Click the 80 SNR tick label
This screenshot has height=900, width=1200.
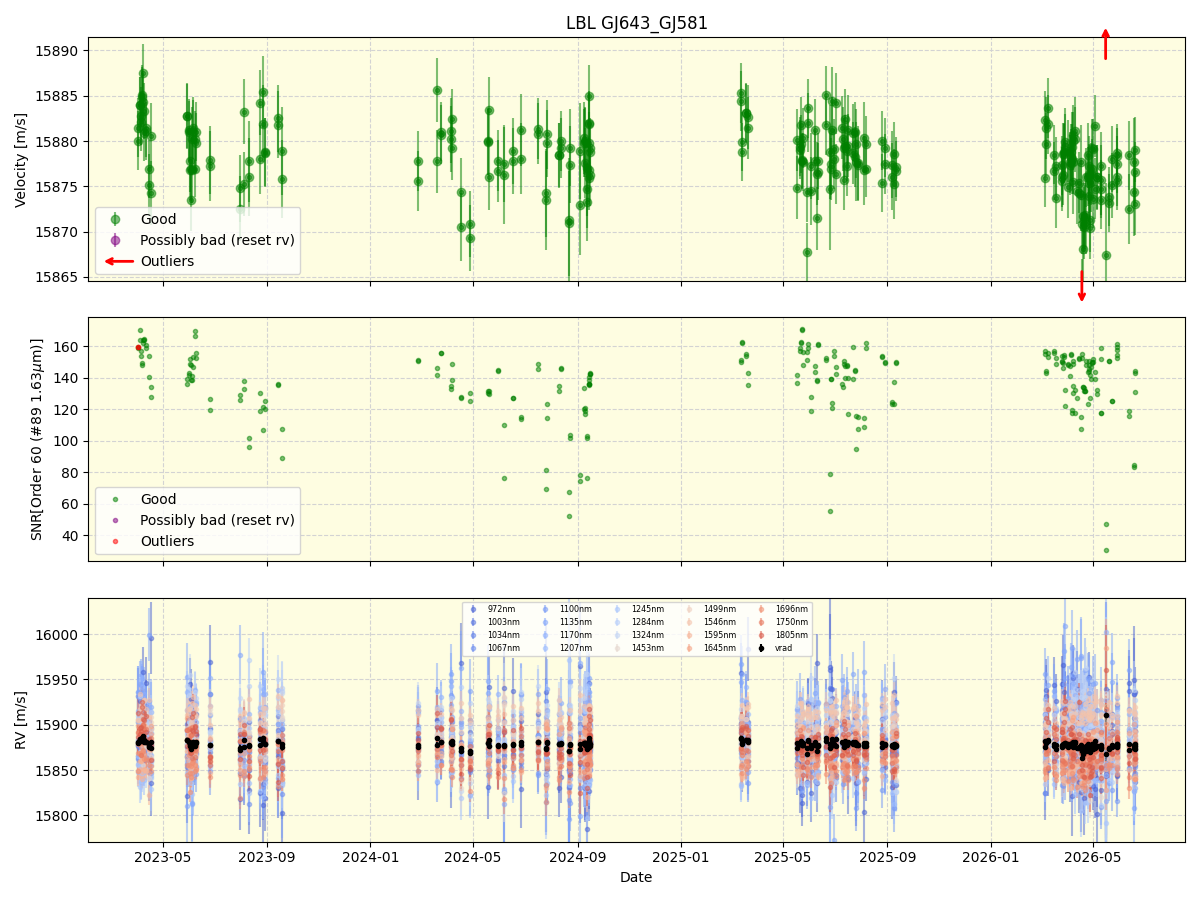(x=71, y=473)
